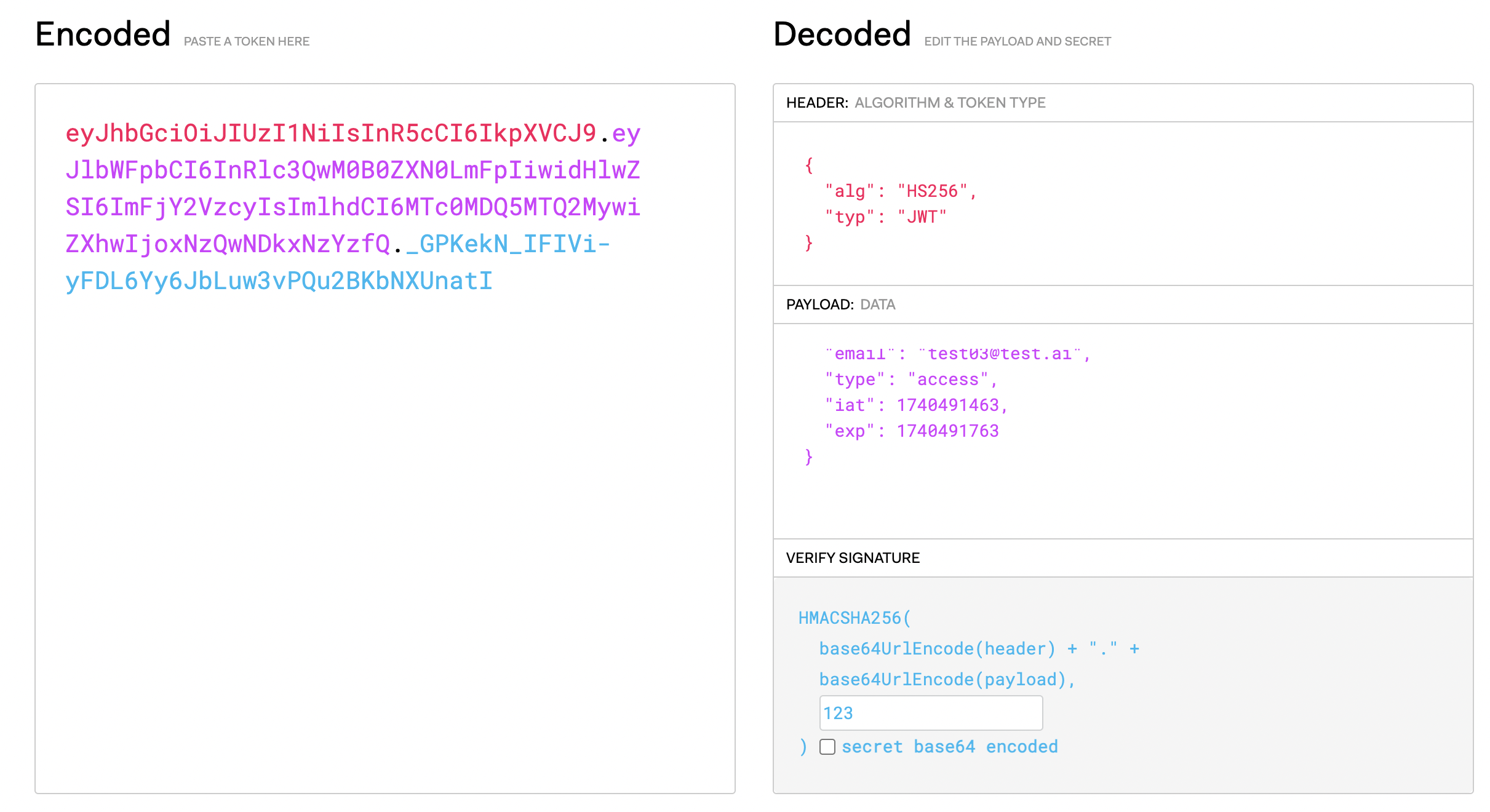This screenshot has height=812, width=1490.
Task: Click the blue signature segment of the token
Action: click(x=278, y=281)
